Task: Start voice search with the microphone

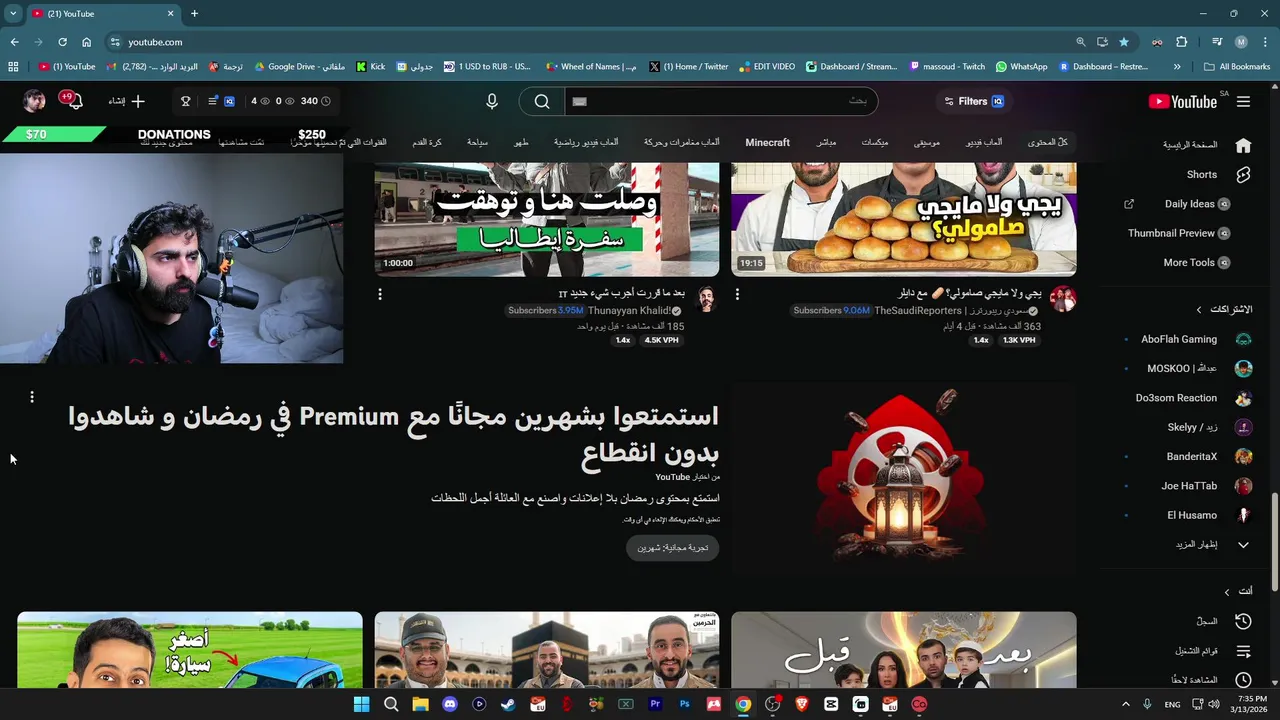Action: 491,101
